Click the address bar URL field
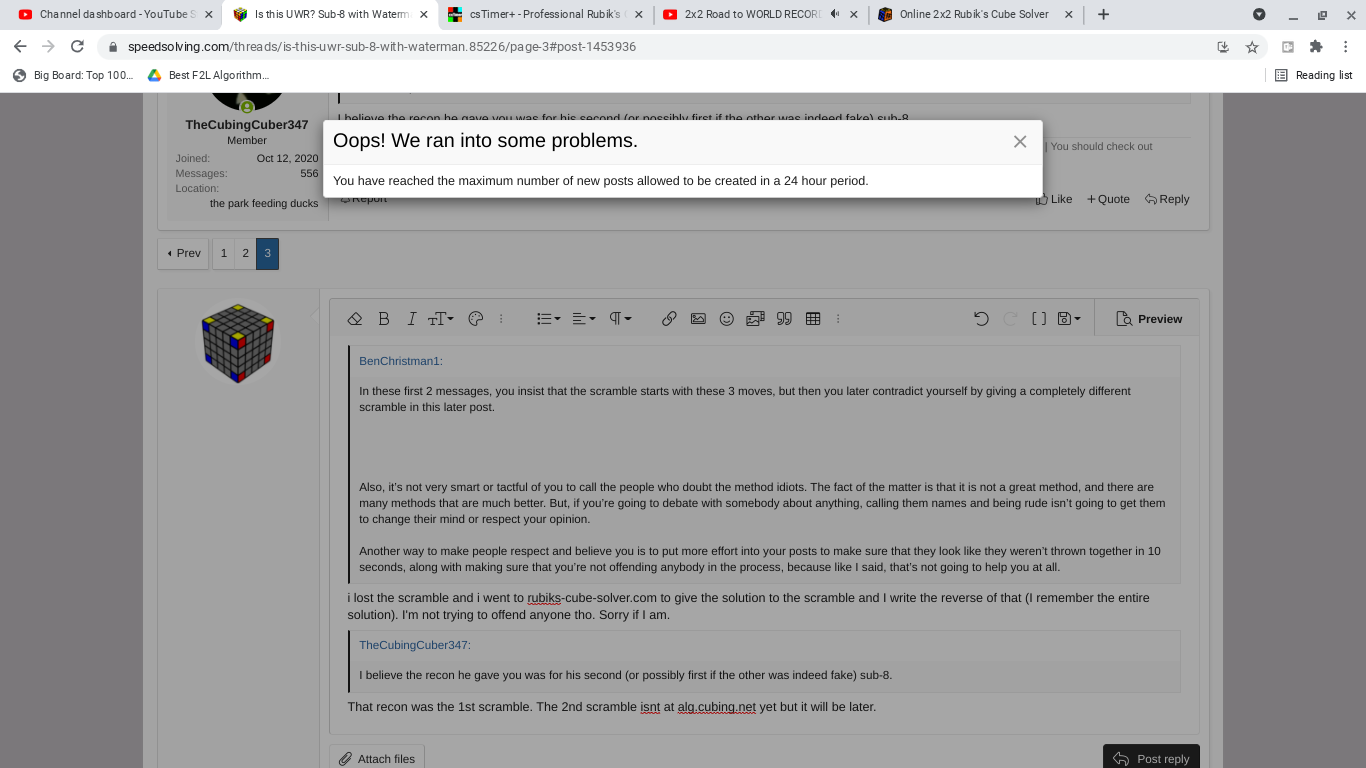 pos(660,47)
